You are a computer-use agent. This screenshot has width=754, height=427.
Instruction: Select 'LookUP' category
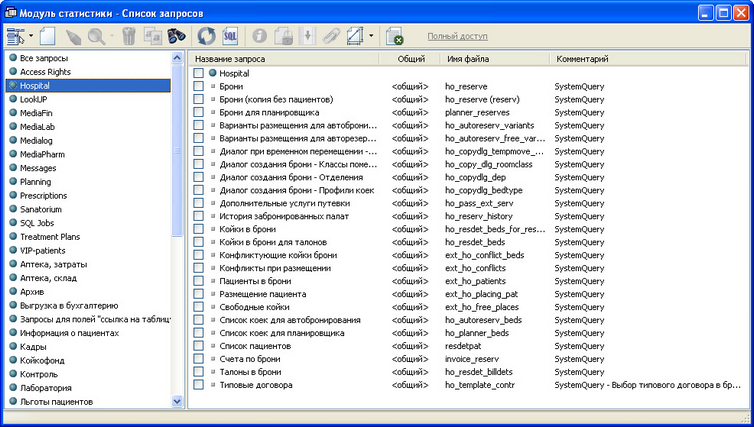33,100
